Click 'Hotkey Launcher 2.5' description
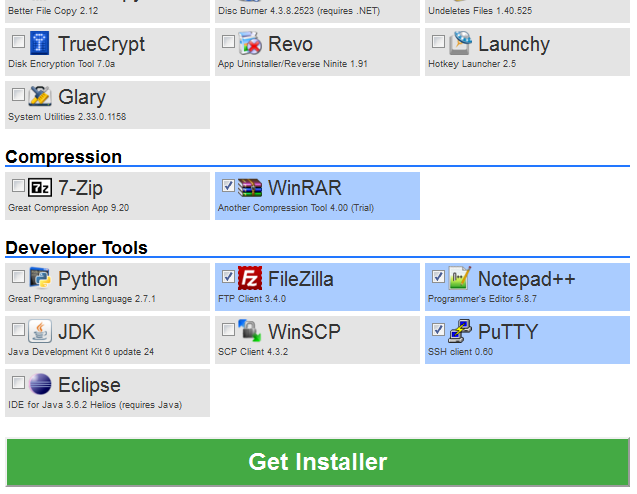The width and height of the screenshot is (637, 494). [x=472, y=64]
